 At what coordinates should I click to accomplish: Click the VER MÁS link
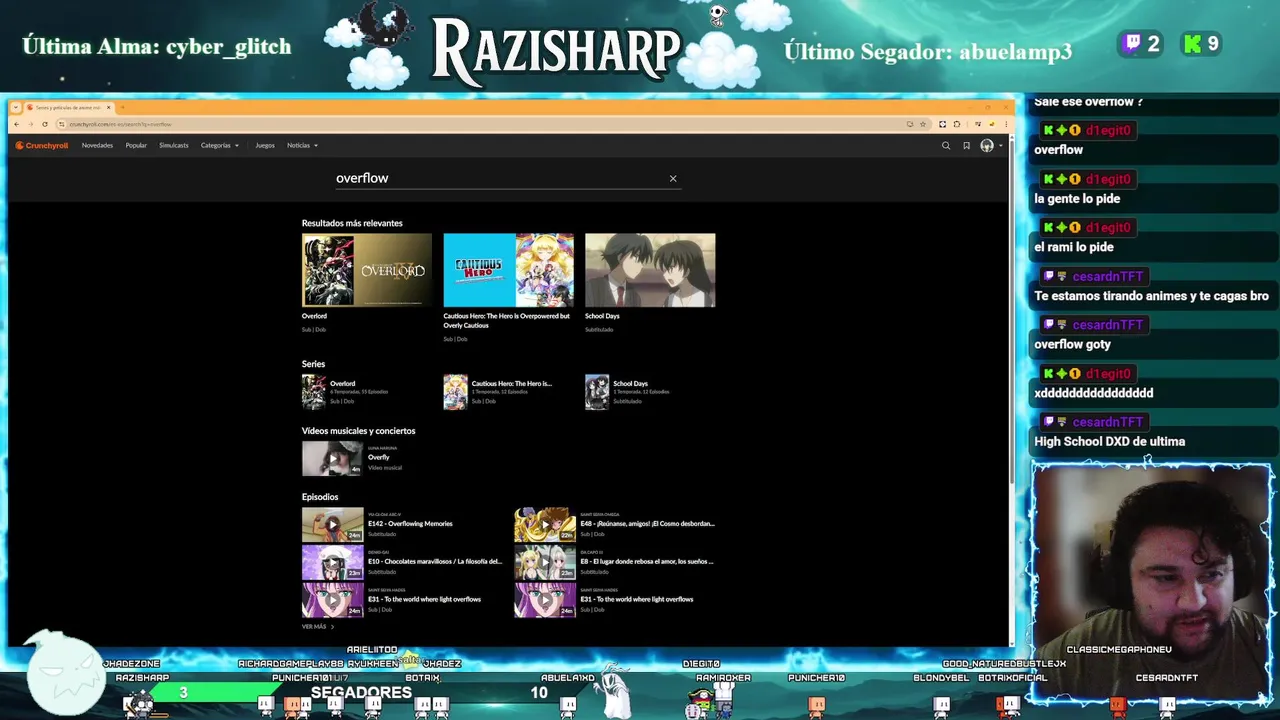[x=318, y=627]
